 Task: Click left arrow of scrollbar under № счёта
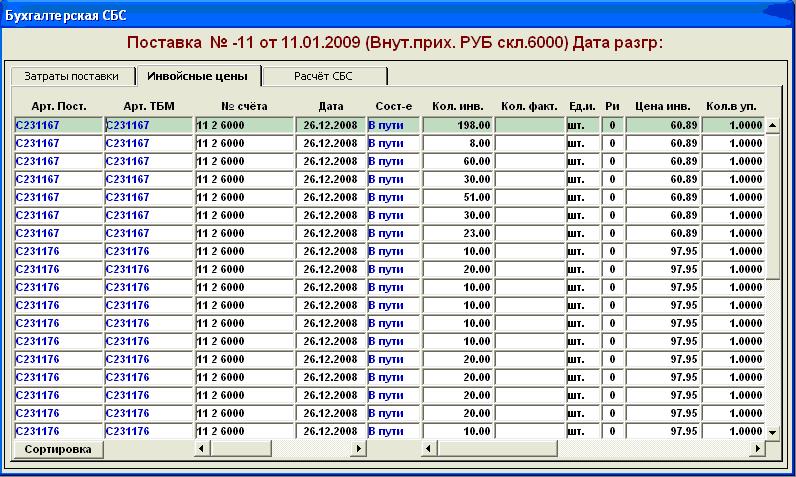pyautogui.click(x=202, y=449)
